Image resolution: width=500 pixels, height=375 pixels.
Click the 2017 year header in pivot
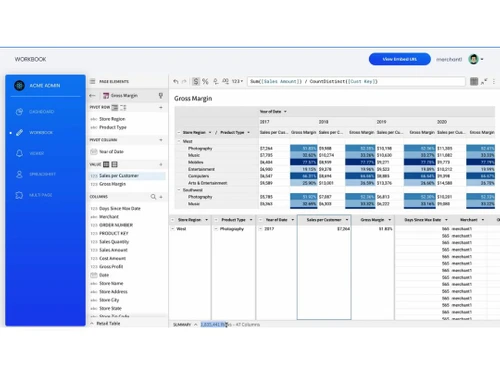coord(265,122)
